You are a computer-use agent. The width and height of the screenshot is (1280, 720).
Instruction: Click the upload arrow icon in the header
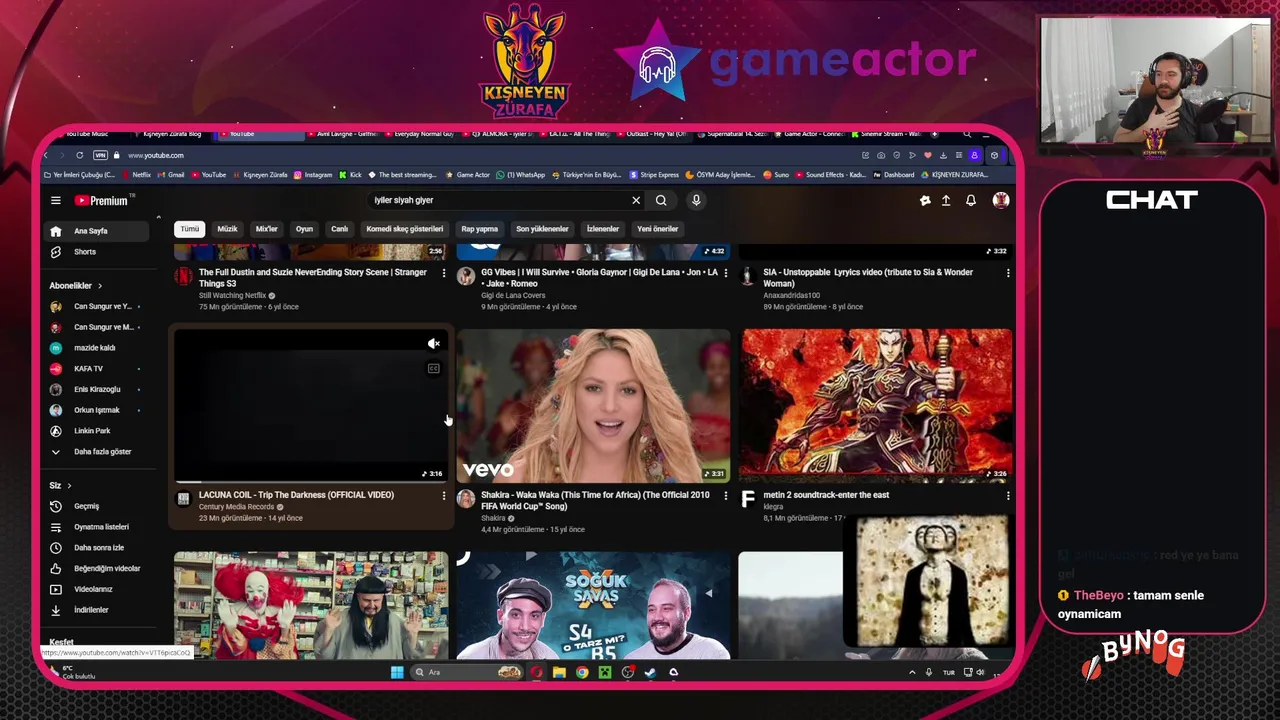coord(946,201)
